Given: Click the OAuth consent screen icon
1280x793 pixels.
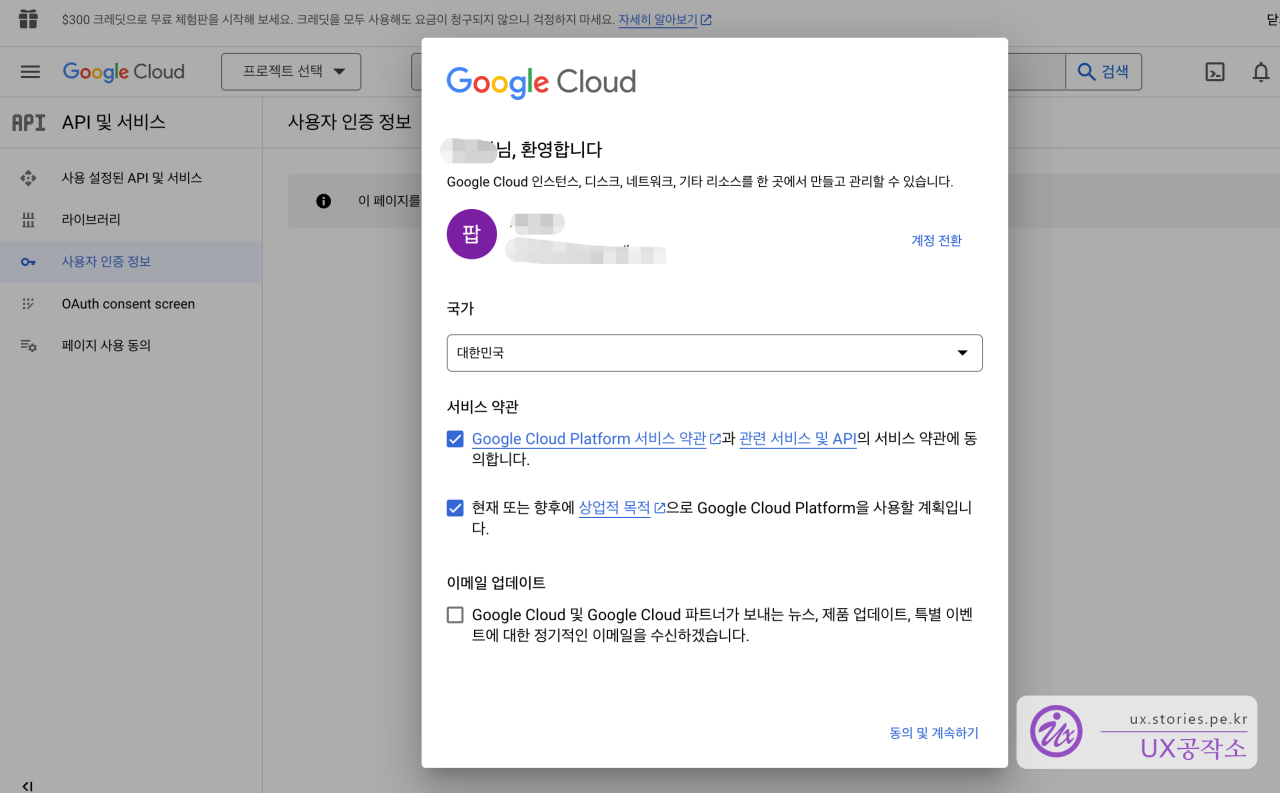Looking at the screenshot, I should (x=28, y=304).
